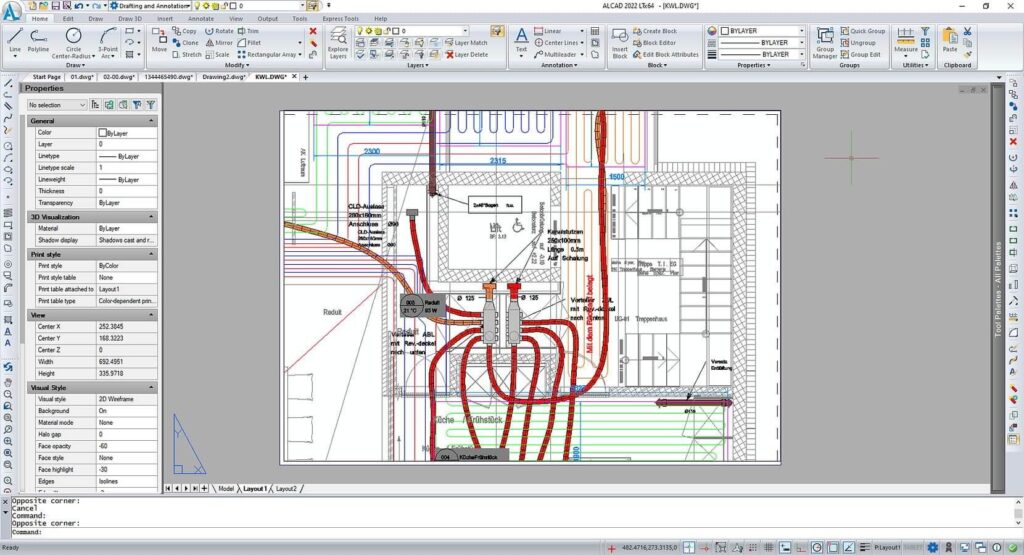Toggle the grid display in status bar
This screenshot has width=1024, height=555.
coord(769,548)
